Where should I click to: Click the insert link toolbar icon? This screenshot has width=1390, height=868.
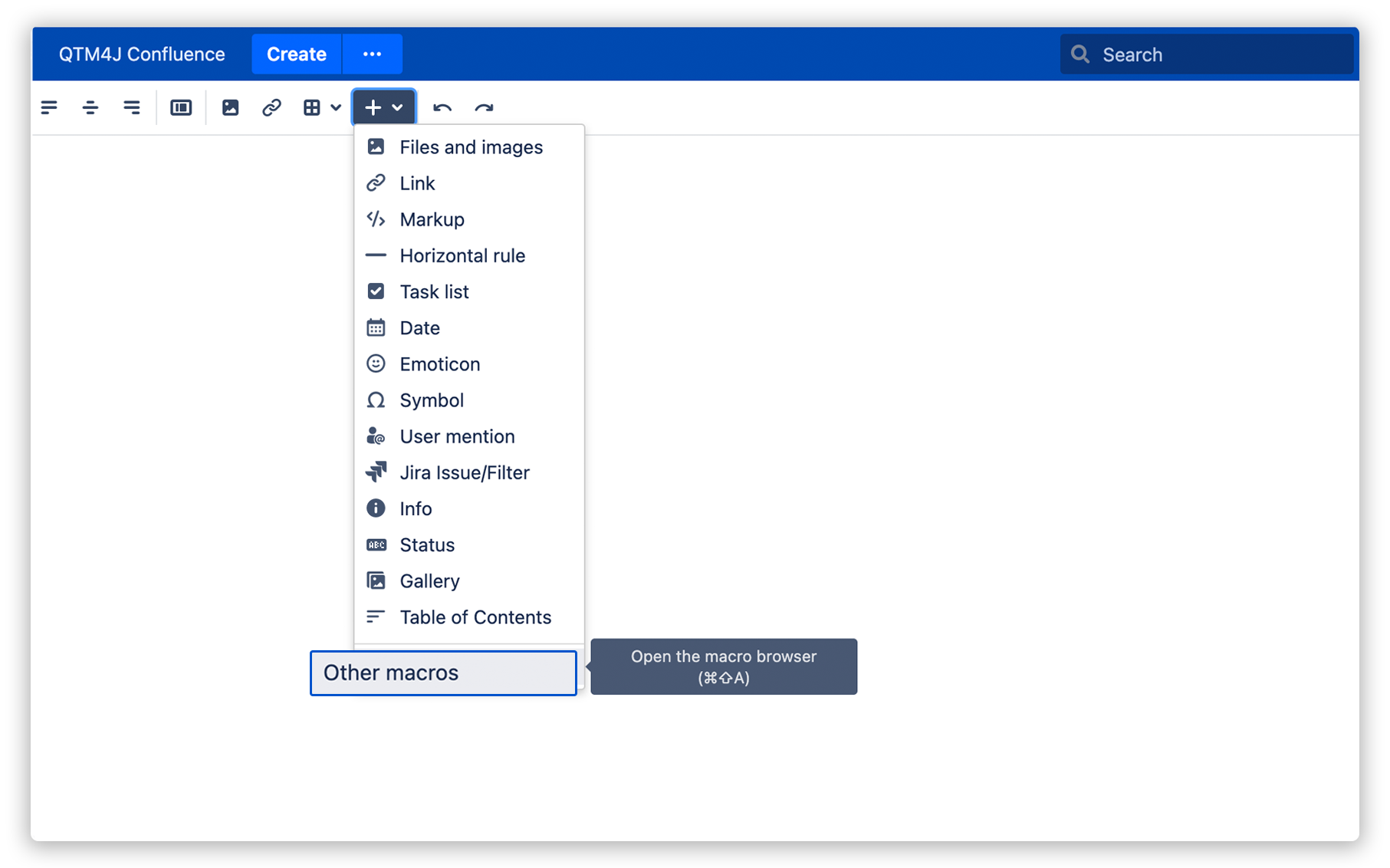271,107
